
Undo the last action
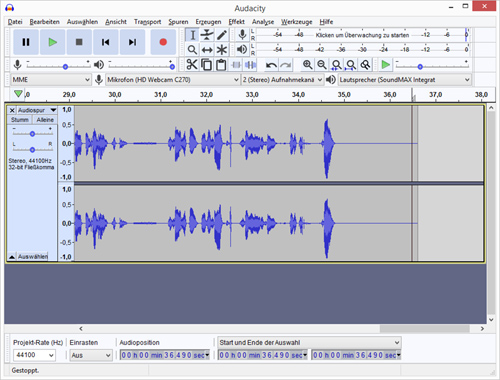coord(271,65)
